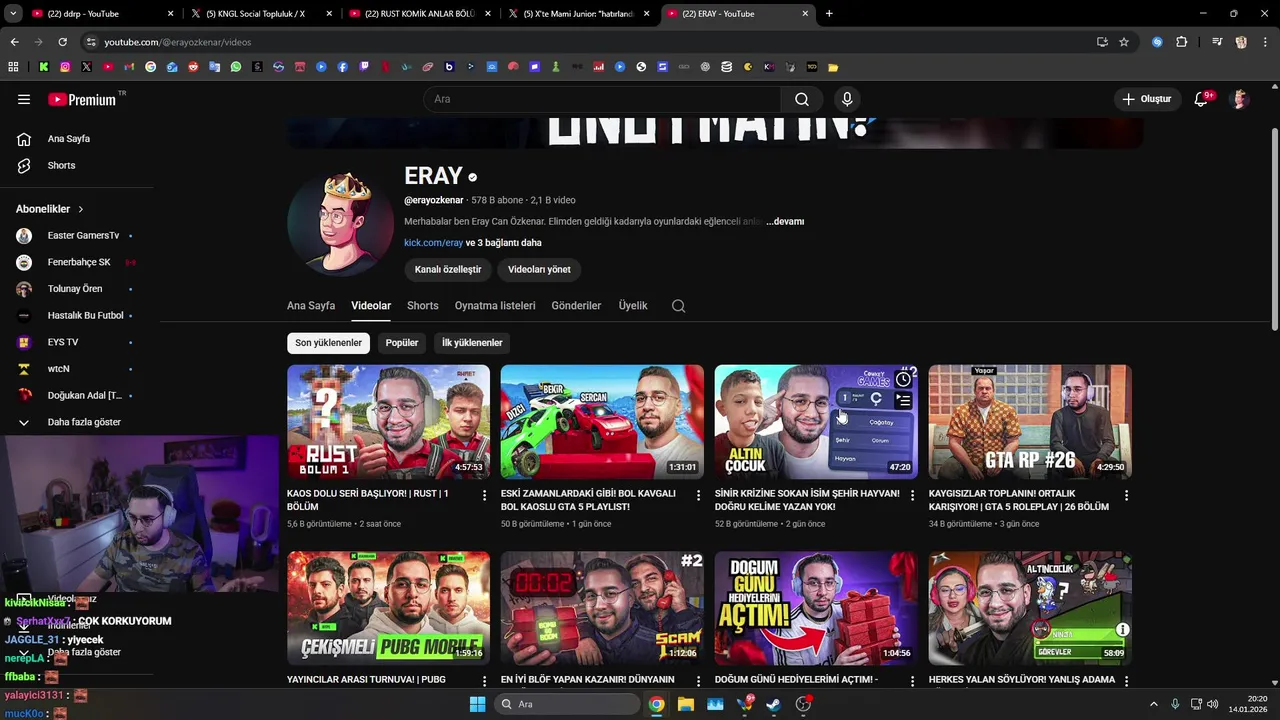
Task: Click the install app icon in address bar
Action: click(1102, 42)
